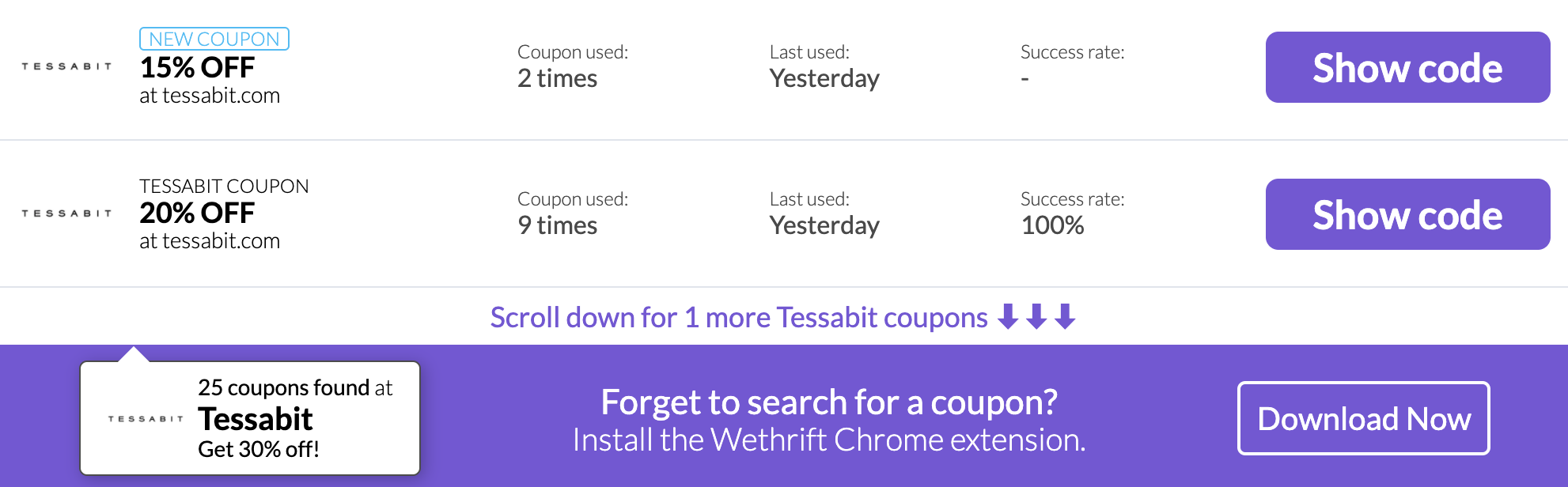The image size is (1568, 487).
Task: Open the 20% OFF coupon title
Action: tap(197, 213)
